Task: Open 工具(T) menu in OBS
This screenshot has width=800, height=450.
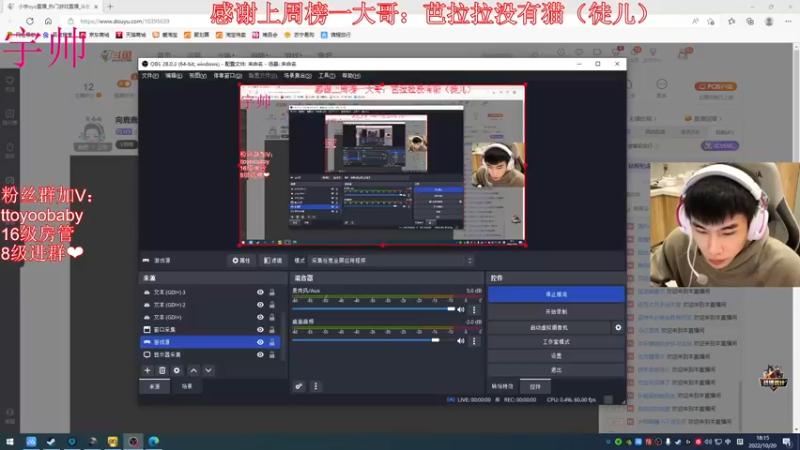Action: coord(327,76)
